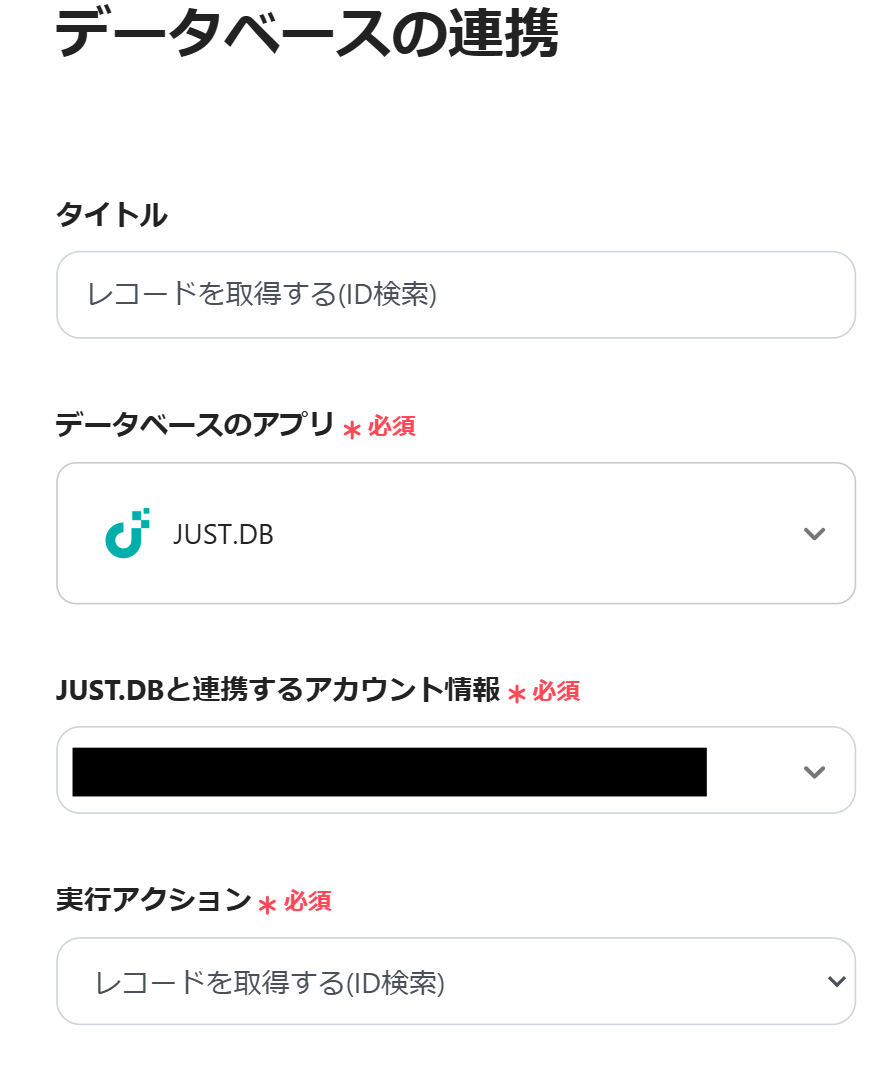
Task: Expand the 実行アクション dropdown arrow
Action: 836,982
